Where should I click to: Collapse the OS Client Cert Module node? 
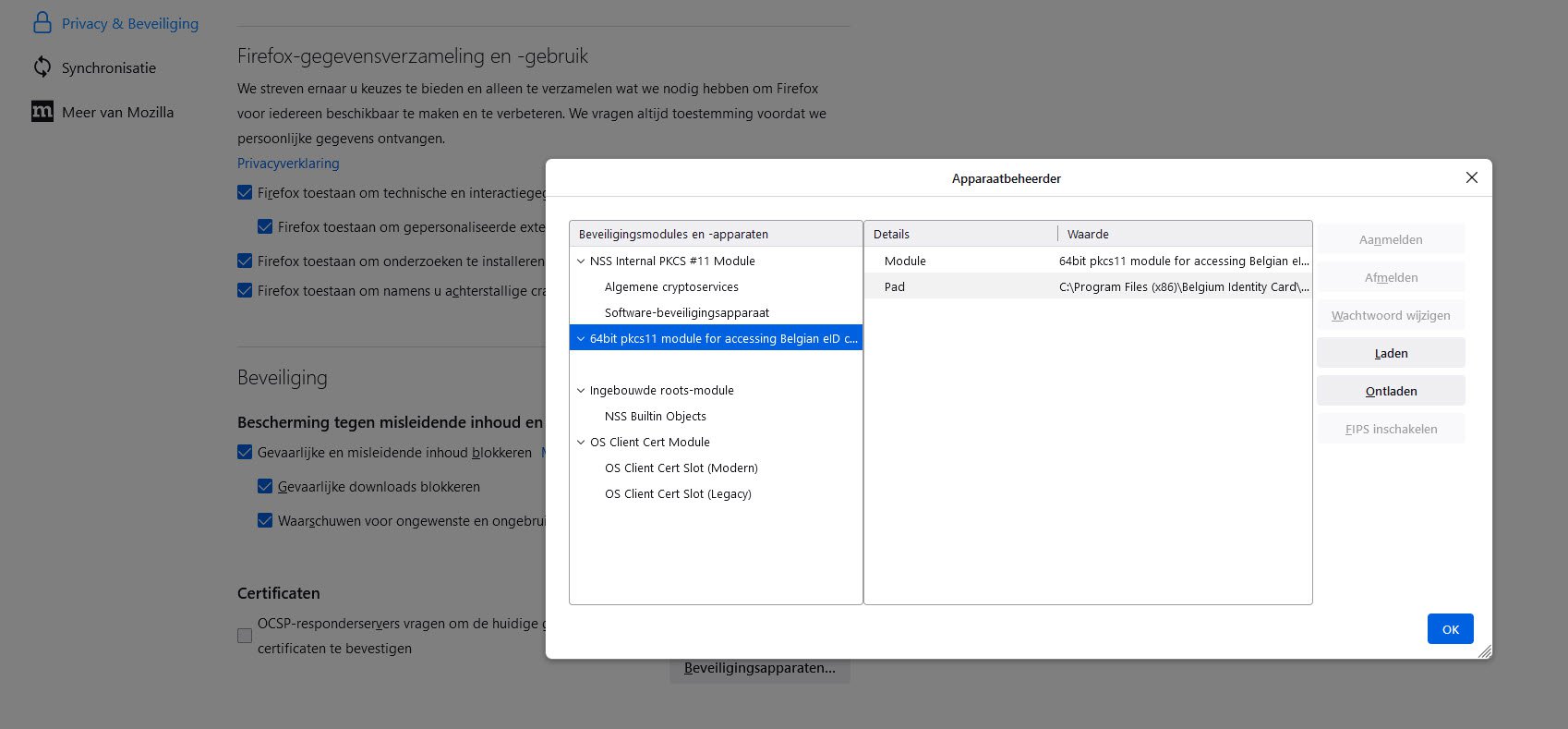click(x=581, y=442)
